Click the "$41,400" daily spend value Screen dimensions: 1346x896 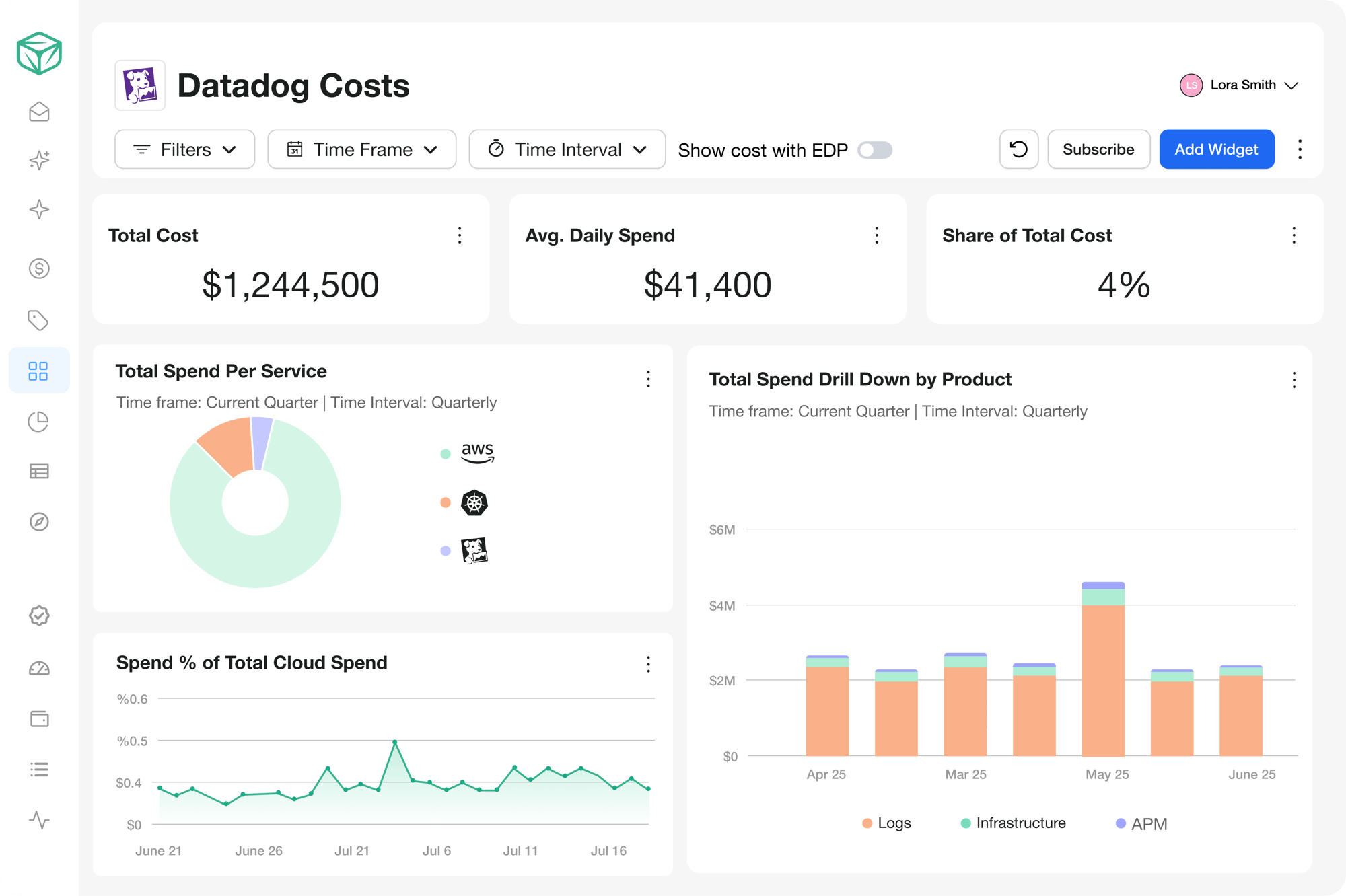[x=707, y=285]
